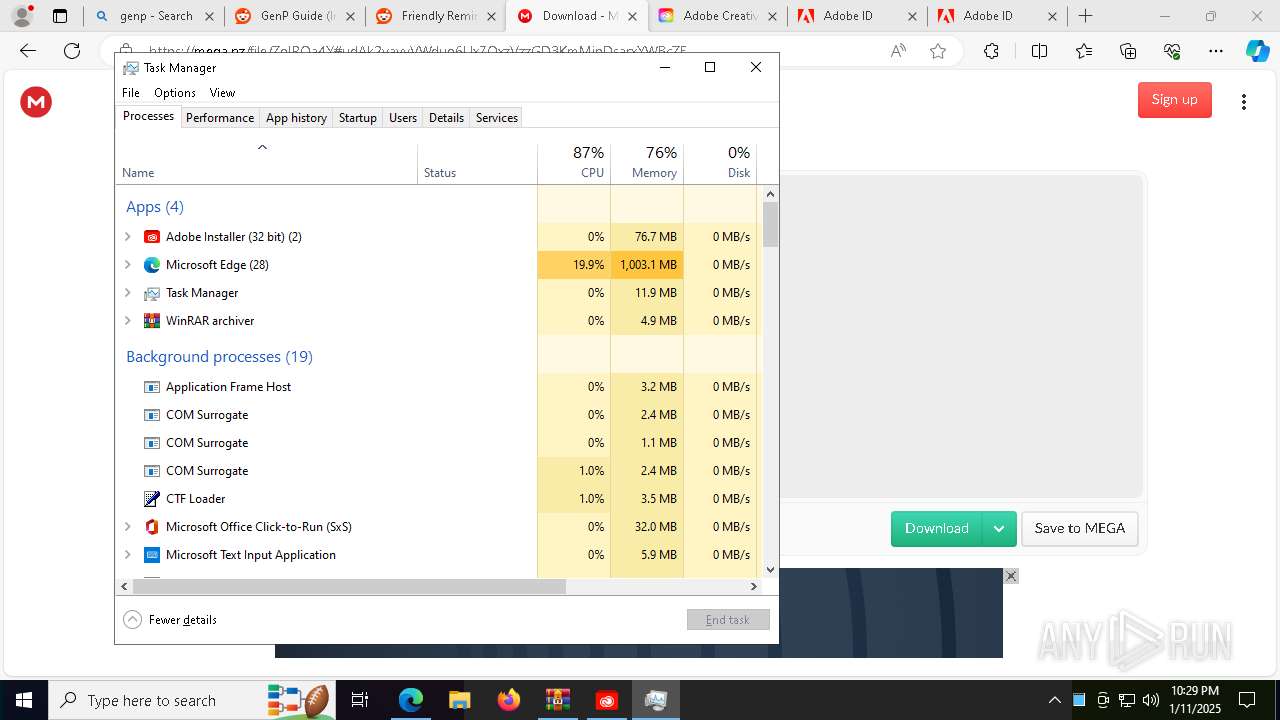Open Firefox from the taskbar

pos(509,700)
